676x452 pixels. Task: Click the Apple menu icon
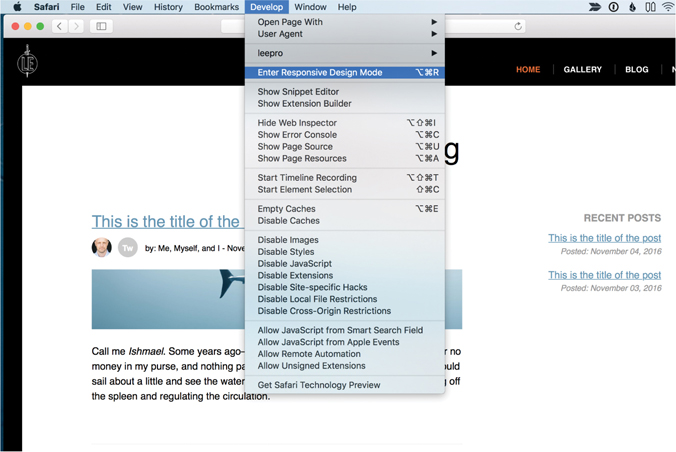17,7
